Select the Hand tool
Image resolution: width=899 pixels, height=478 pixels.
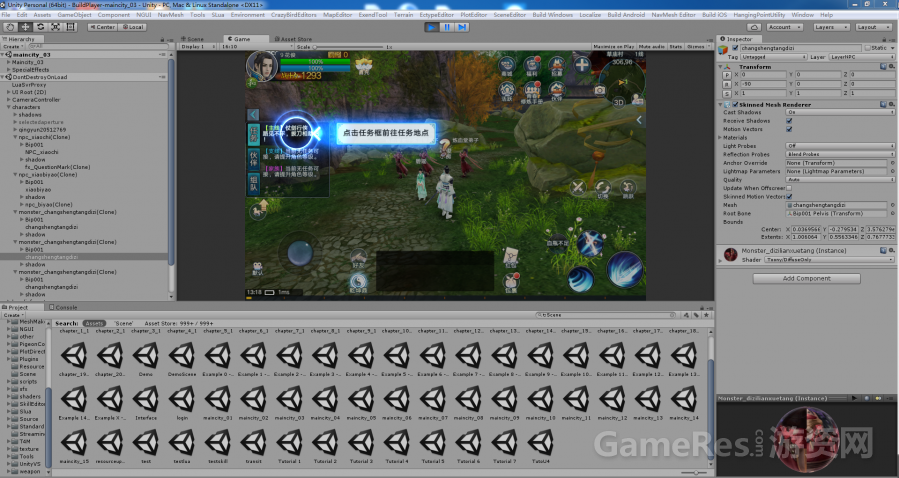pyautogui.click(x=10, y=27)
